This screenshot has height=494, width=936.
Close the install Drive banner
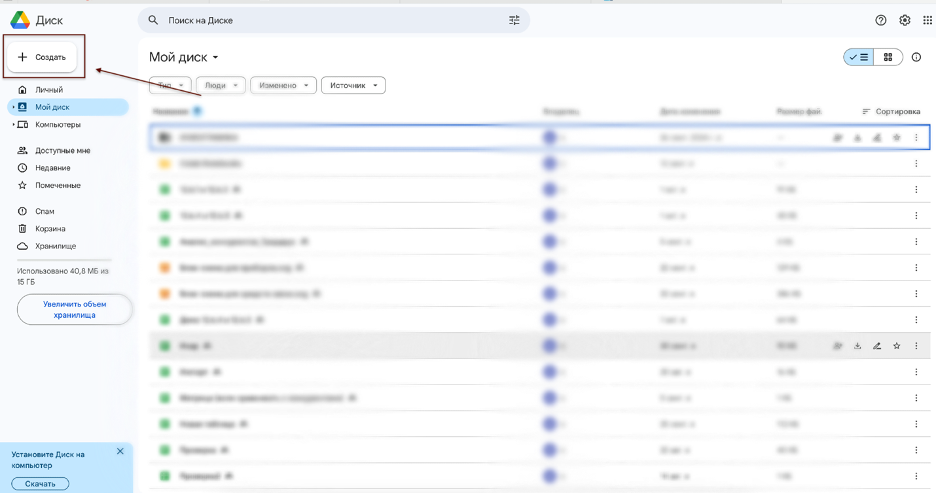coord(120,452)
